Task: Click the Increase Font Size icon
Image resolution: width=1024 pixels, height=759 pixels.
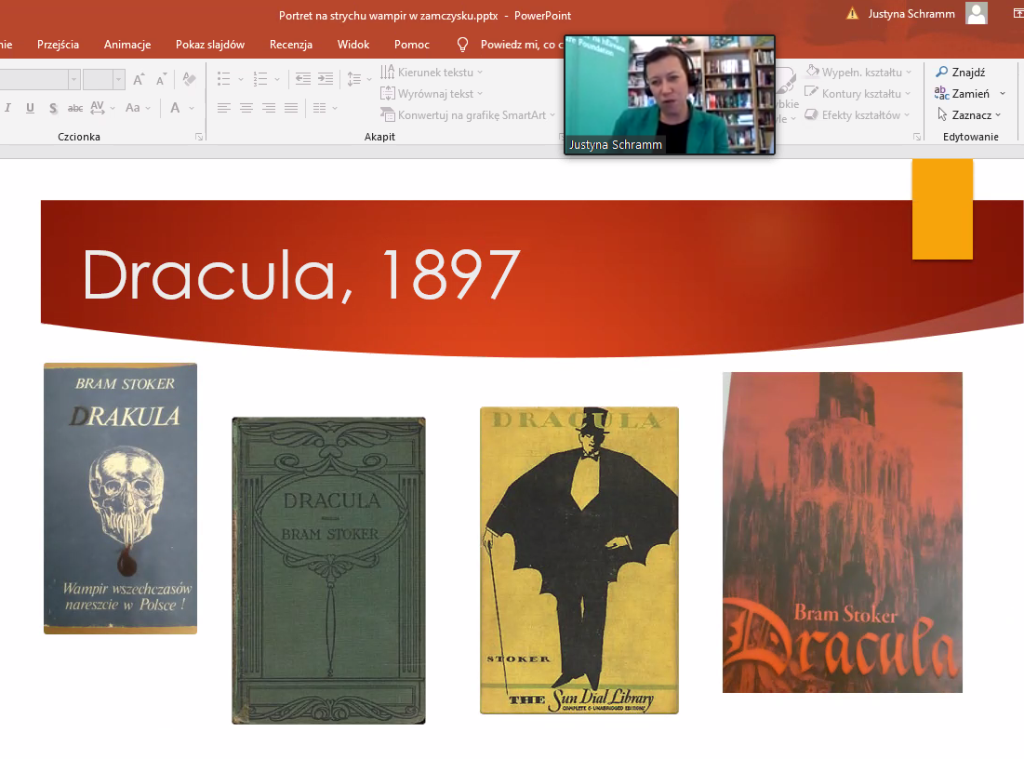Action: (x=139, y=79)
